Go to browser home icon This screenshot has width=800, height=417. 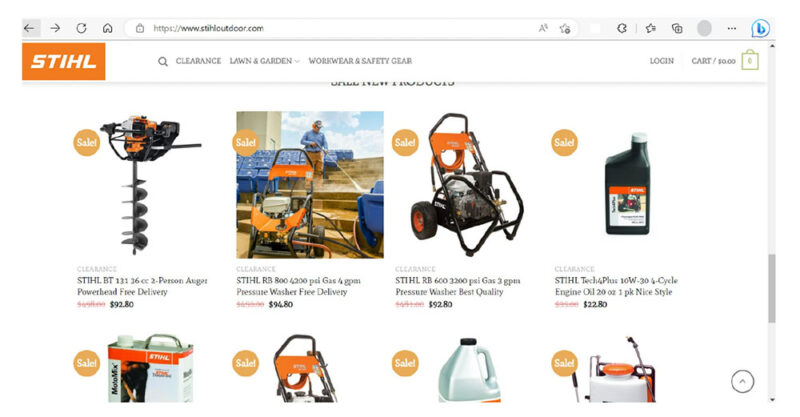(x=107, y=28)
